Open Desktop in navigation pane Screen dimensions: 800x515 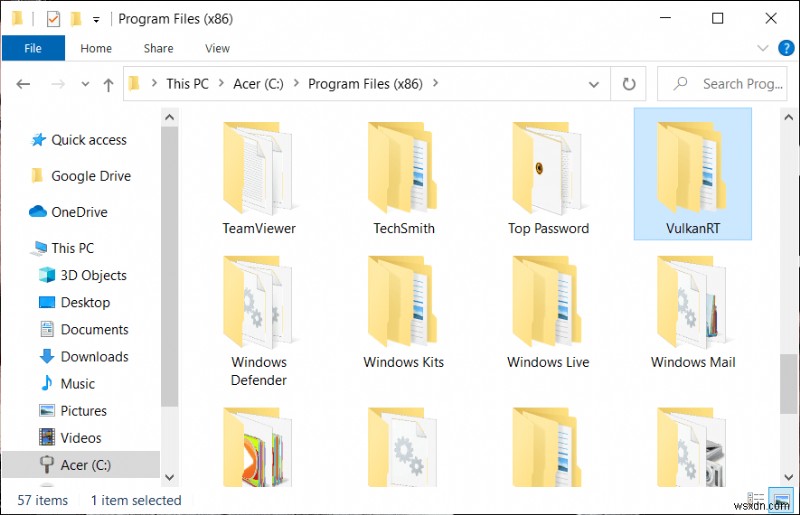(x=74, y=302)
